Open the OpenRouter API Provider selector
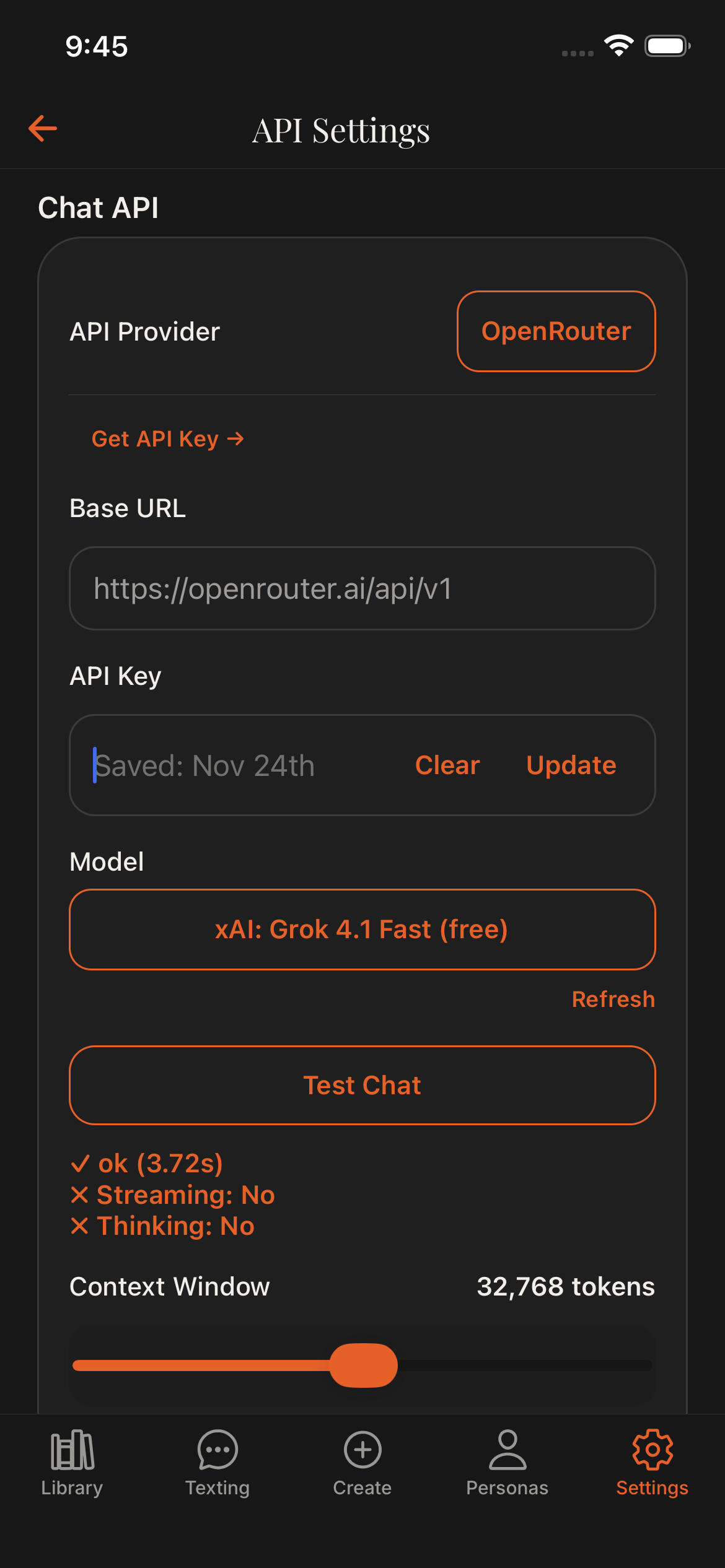This screenshot has height=1568, width=725. (556, 331)
